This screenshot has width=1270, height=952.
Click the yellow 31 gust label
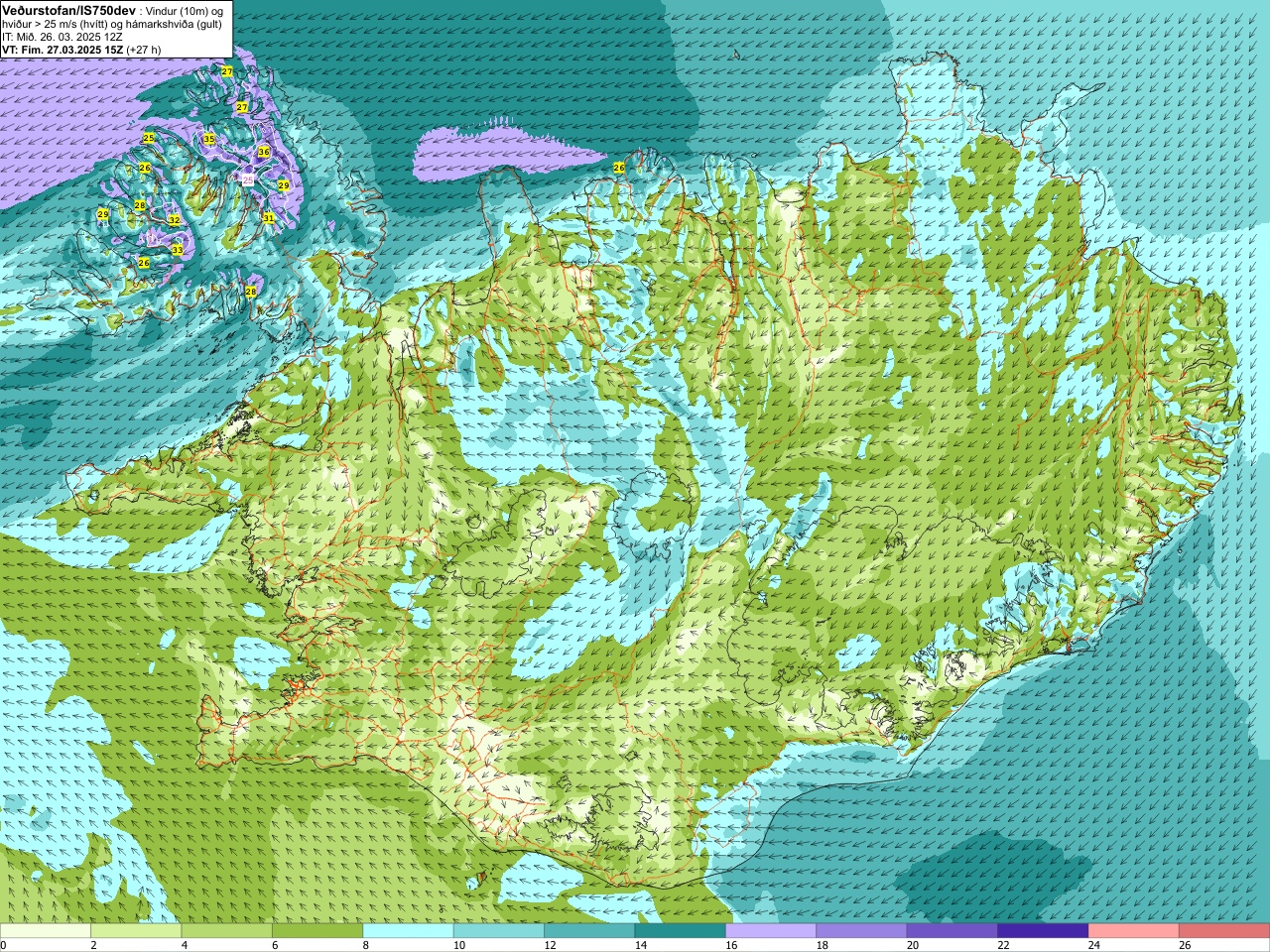[269, 217]
